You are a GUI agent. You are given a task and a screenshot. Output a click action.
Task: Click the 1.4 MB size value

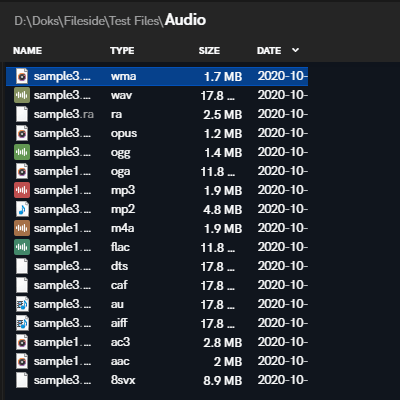tap(223, 153)
